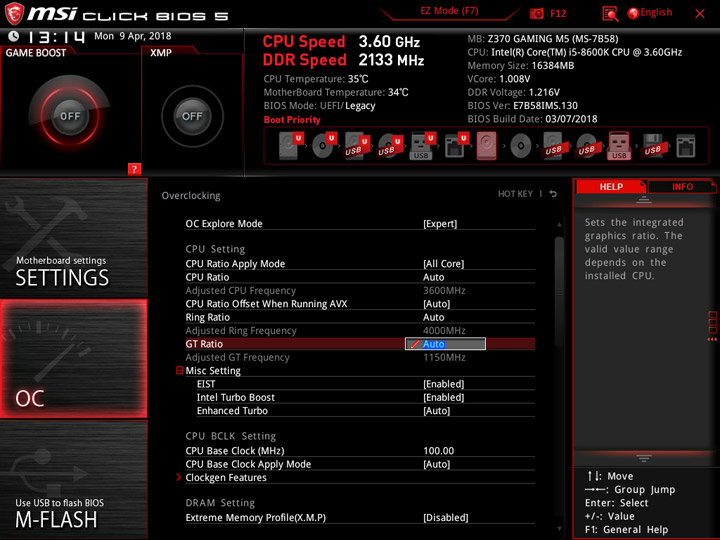Click the scroll up arrow of settings list
Viewport: 720px width, 540px height.
pyautogui.click(x=559, y=224)
